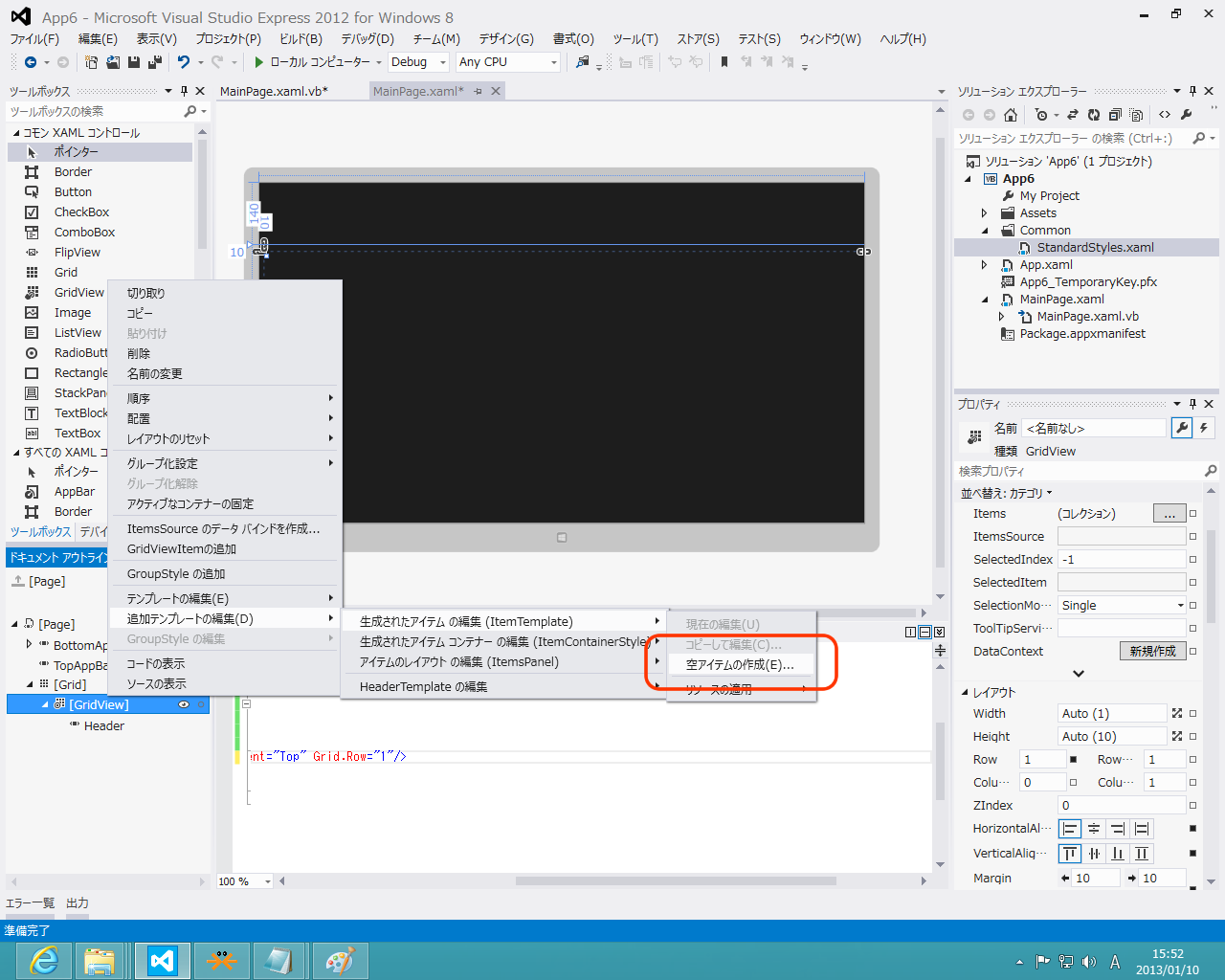
Task: Set VerticalAlignment to Bottom
Action: coord(1118,854)
